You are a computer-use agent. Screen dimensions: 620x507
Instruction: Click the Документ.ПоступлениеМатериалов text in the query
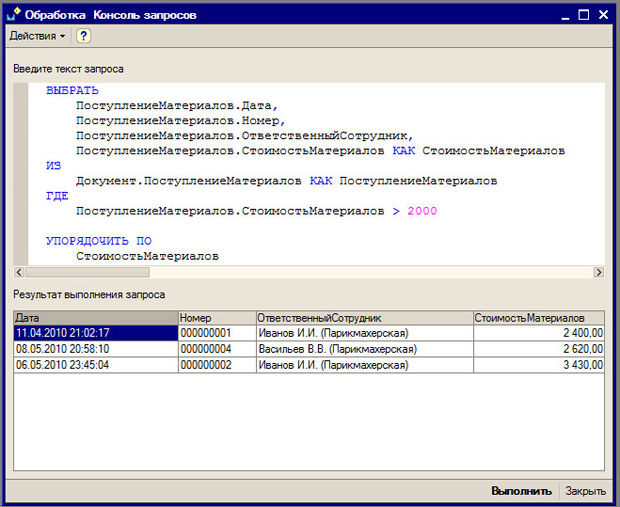coord(189,181)
